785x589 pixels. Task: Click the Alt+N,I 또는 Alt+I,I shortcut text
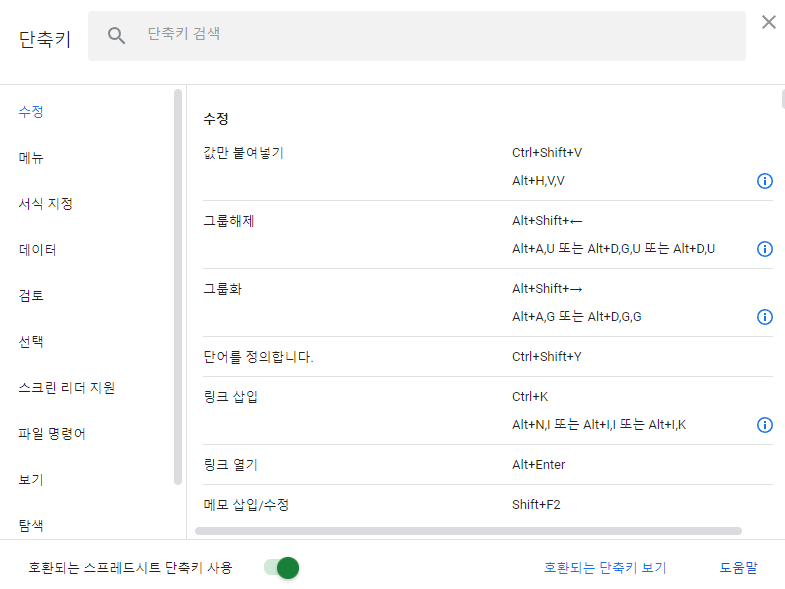[599, 425]
